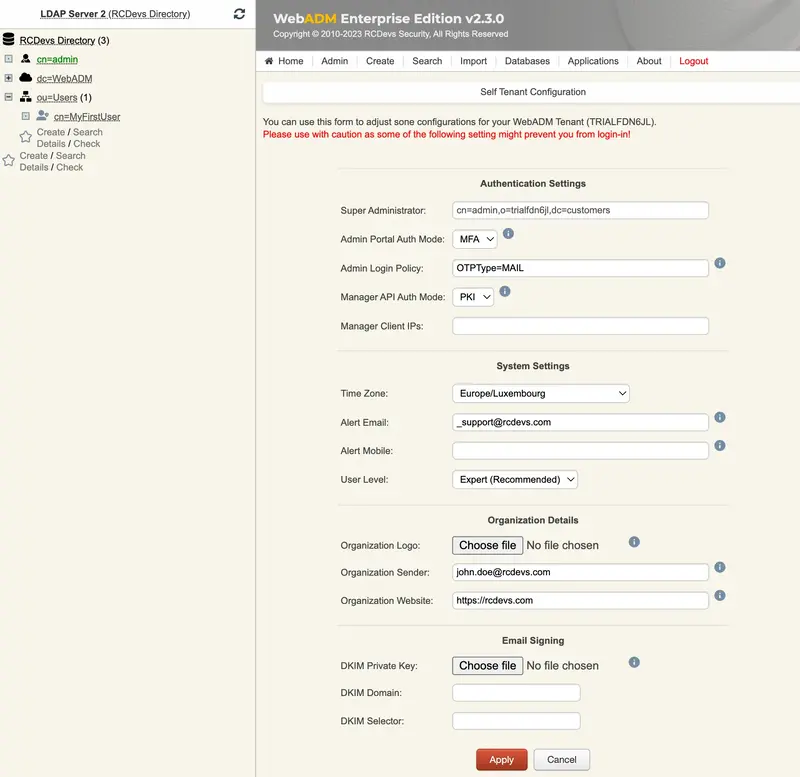Viewport: 800px width, 777px height.
Task: Click the RCDevs Directory database icon
Action: click(x=8, y=40)
